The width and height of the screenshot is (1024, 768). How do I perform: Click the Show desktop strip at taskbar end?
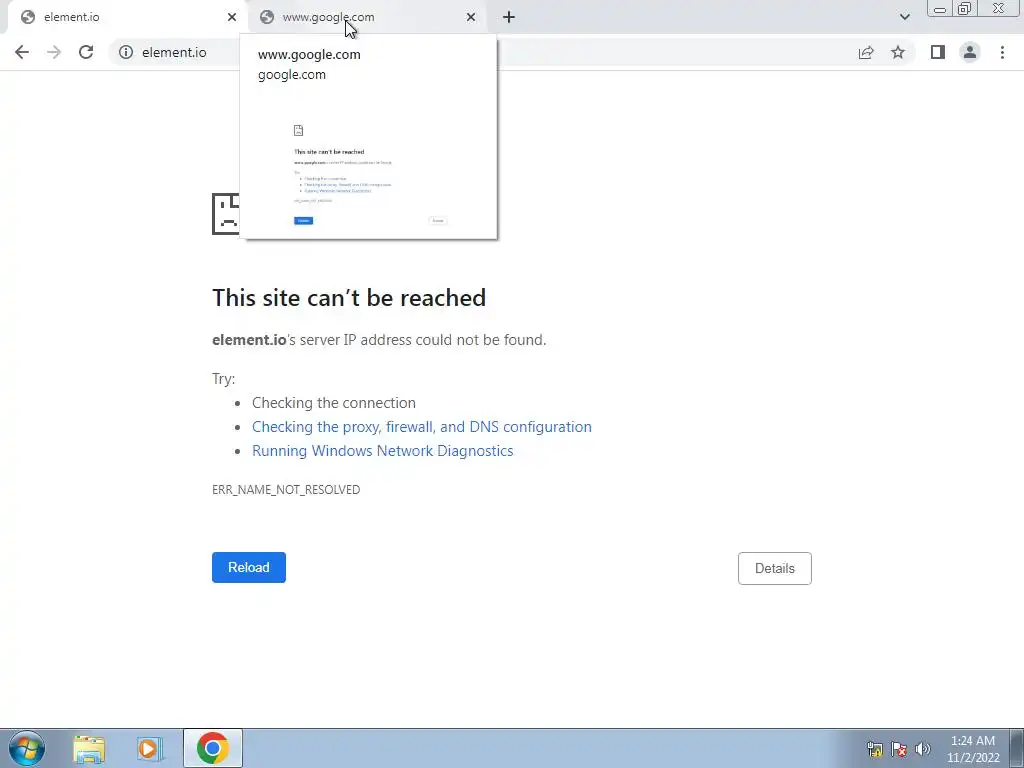coord(1017,748)
